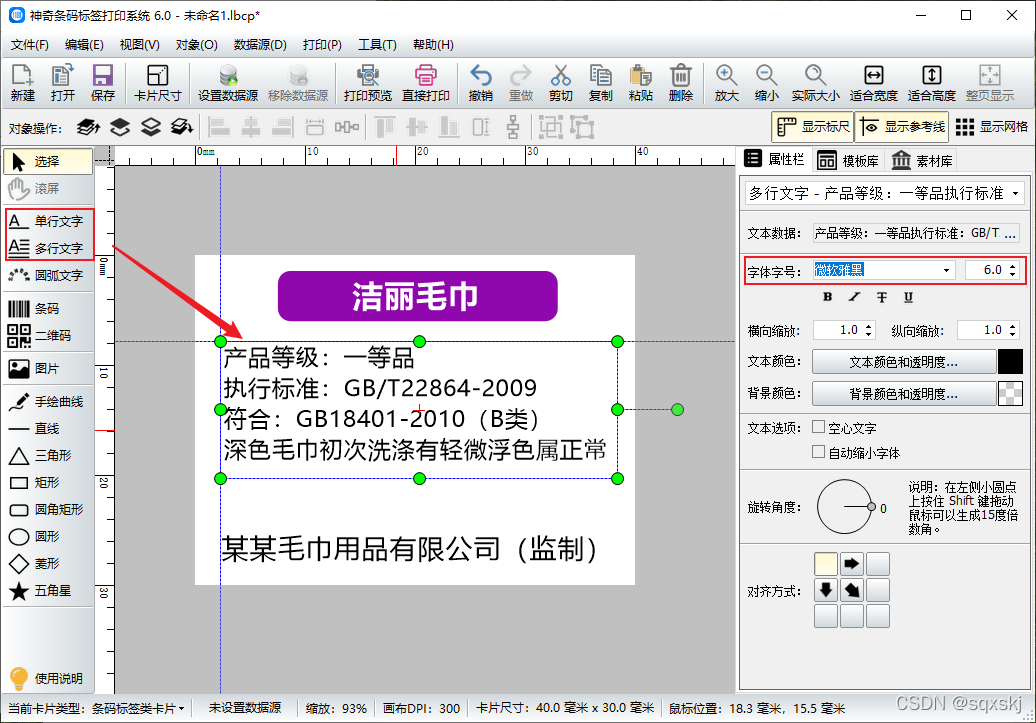Screen dimensions: 1036x723
Task: Toggle italic text style
Action: point(854,297)
